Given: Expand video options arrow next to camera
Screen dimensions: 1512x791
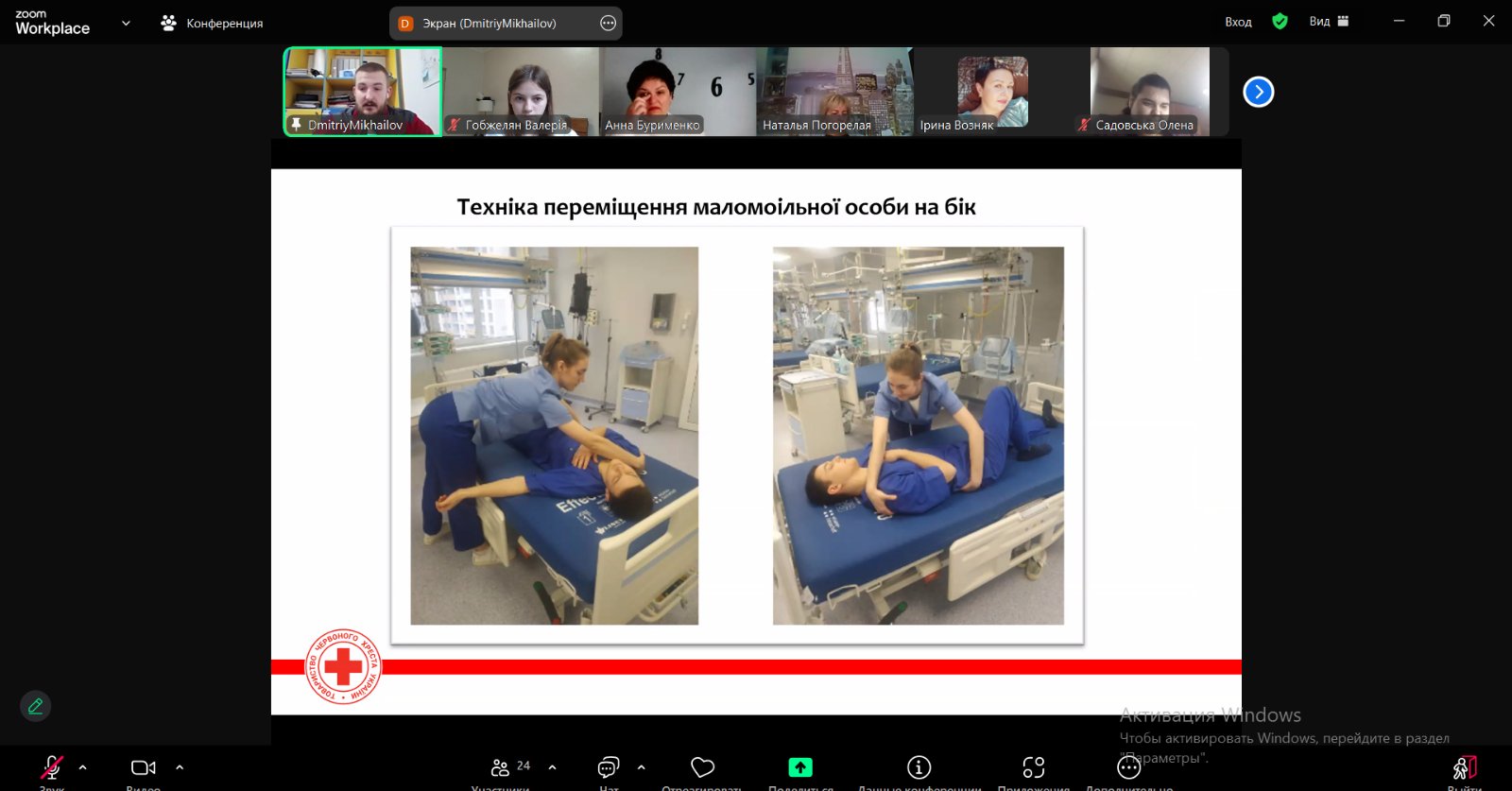Looking at the screenshot, I should tap(180, 767).
